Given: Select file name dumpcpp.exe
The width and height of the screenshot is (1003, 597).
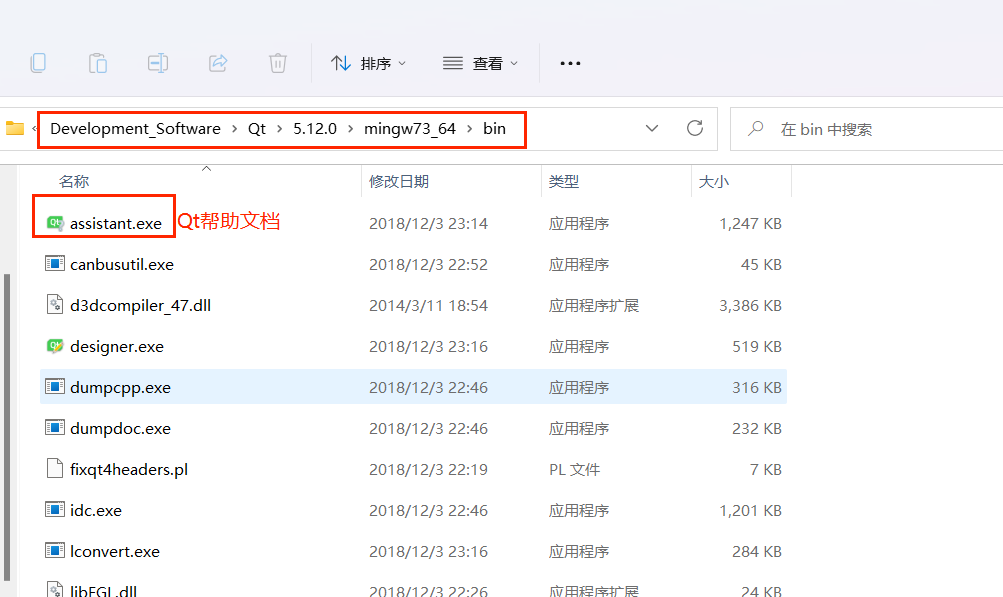Looking at the screenshot, I should click(x=120, y=387).
